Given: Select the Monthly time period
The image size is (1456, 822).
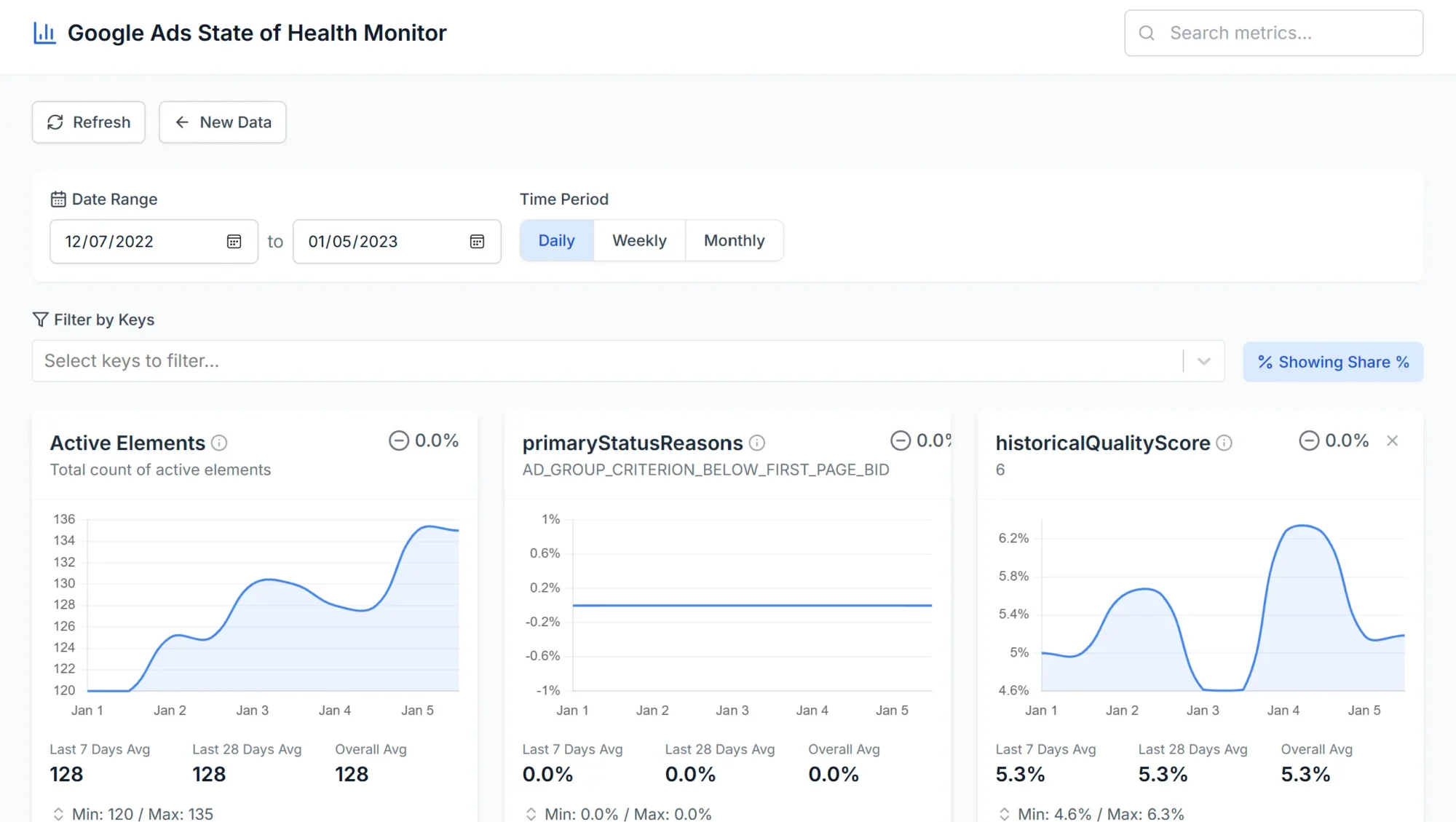Looking at the screenshot, I should (734, 240).
